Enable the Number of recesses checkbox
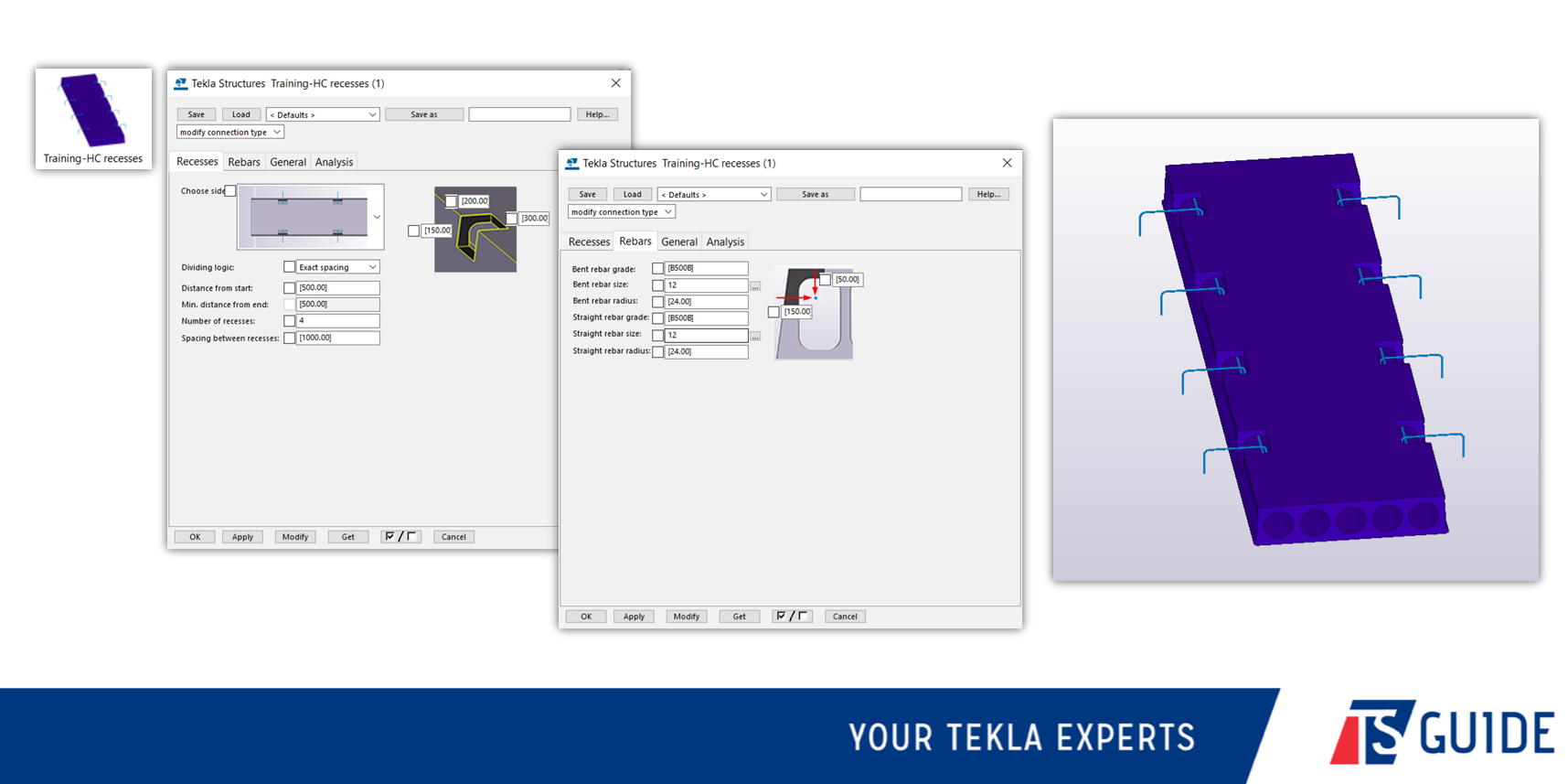This screenshot has width=1568, height=784. pos(289,321)
